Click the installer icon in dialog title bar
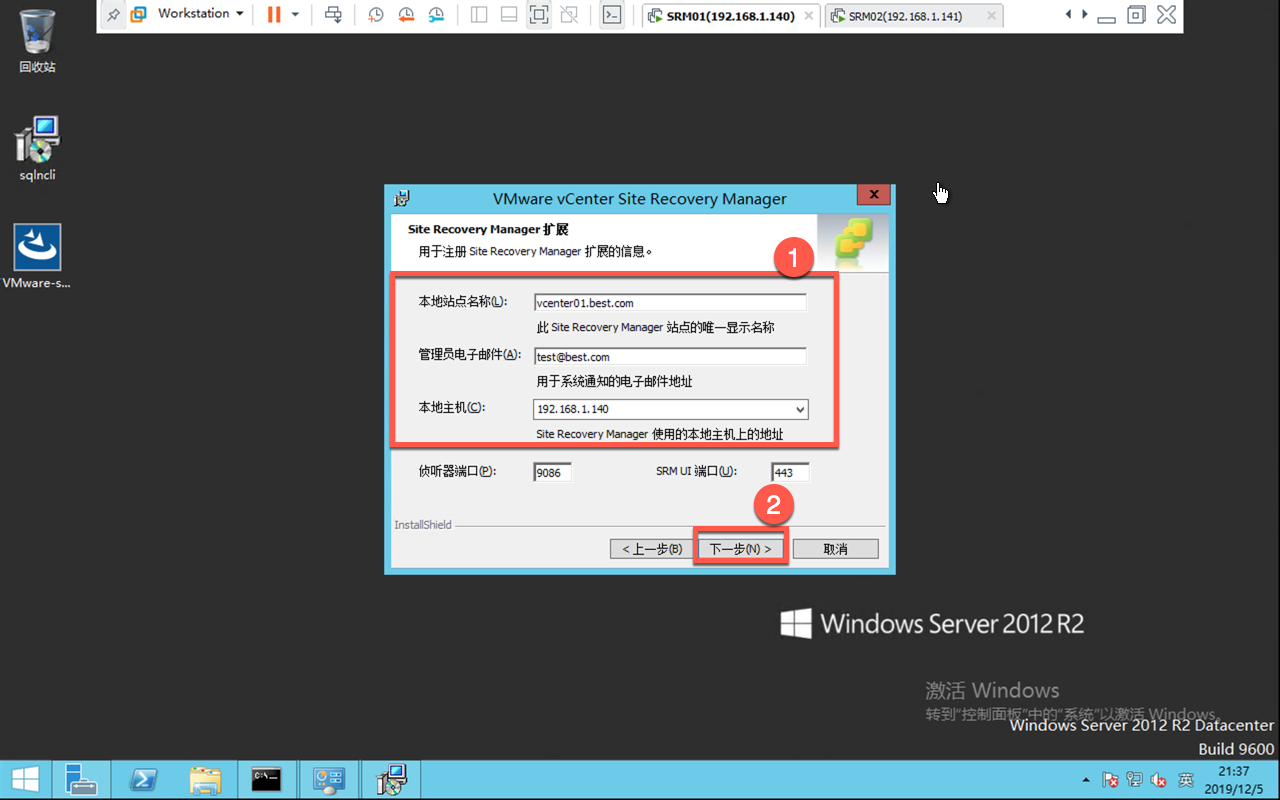Screen dimensions: 1280x800 [x=402, y=198]
